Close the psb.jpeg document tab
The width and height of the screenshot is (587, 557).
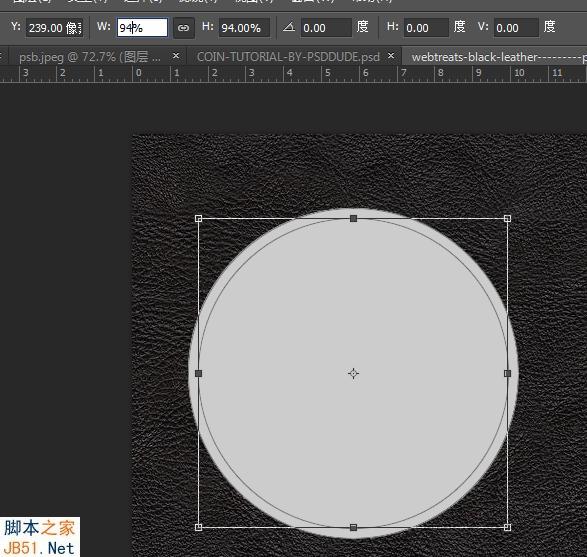pos(176,56)
